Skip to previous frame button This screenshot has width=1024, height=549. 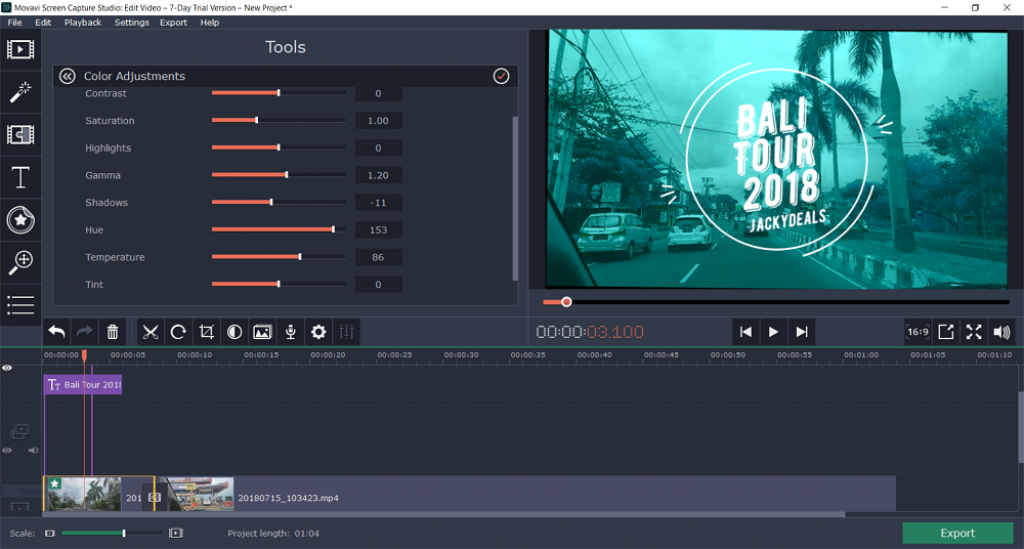(x=745, y=332)
